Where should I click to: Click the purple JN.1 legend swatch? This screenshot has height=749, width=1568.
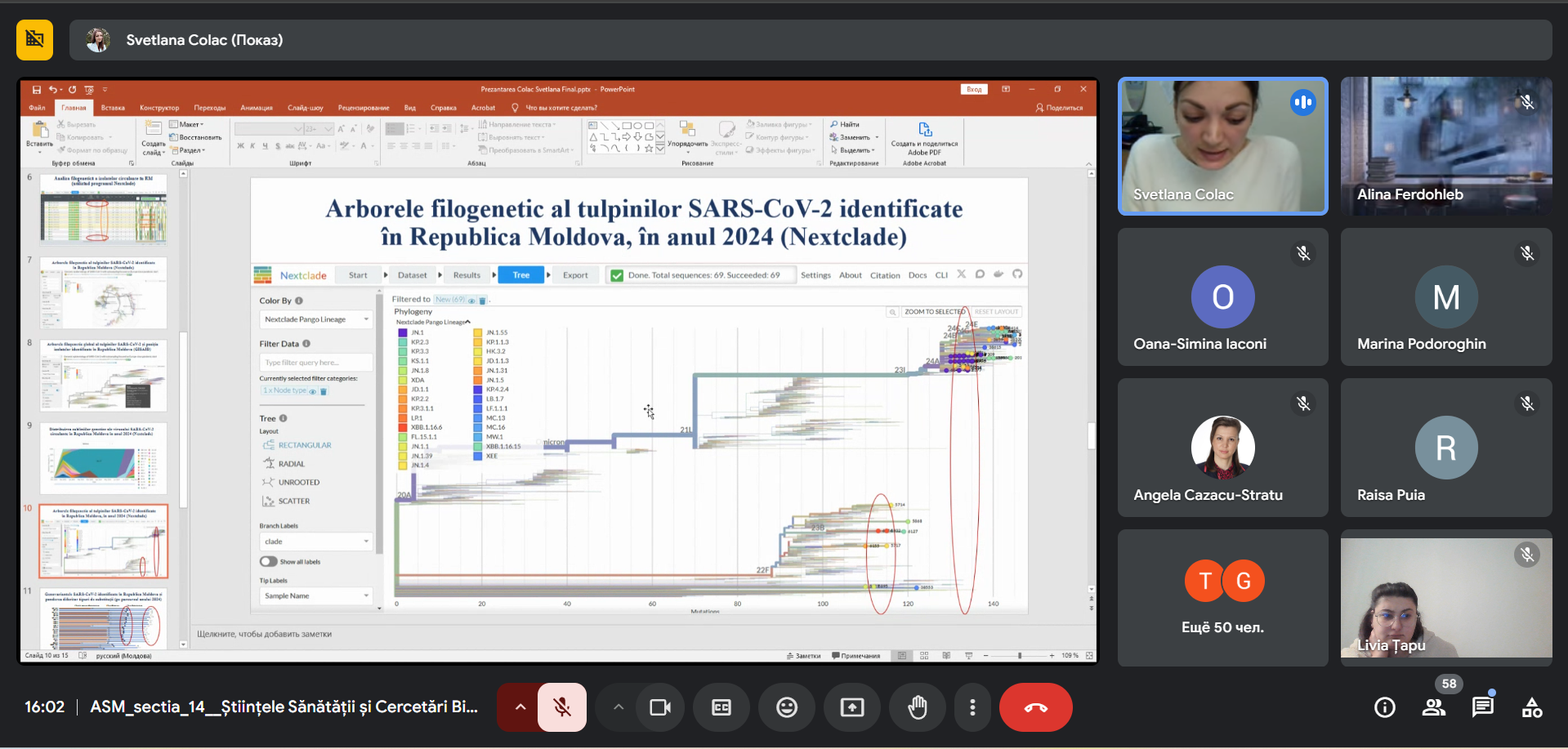click(403, 332)
